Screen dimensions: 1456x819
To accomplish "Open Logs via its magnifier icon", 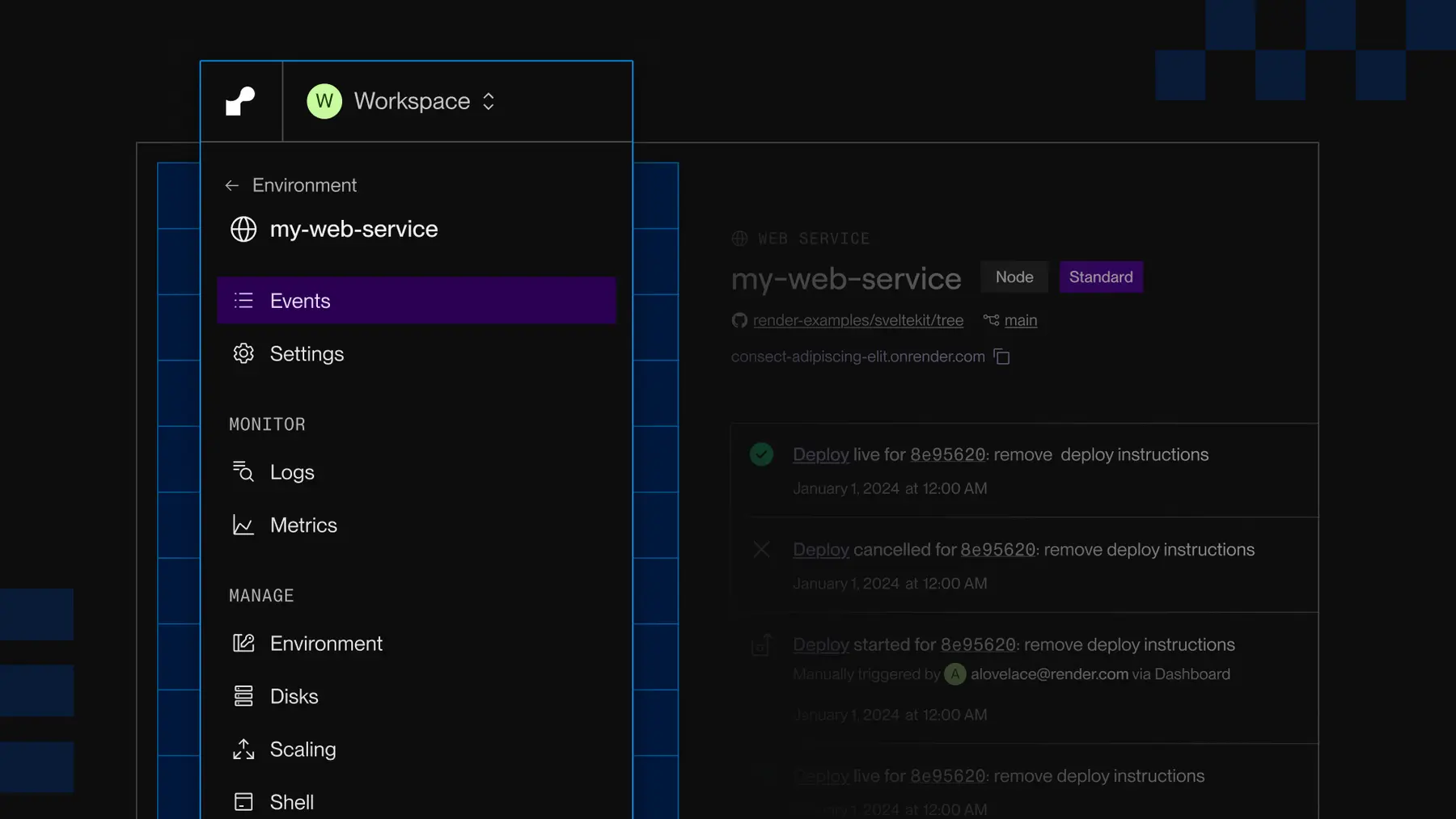I will point(243,471).
